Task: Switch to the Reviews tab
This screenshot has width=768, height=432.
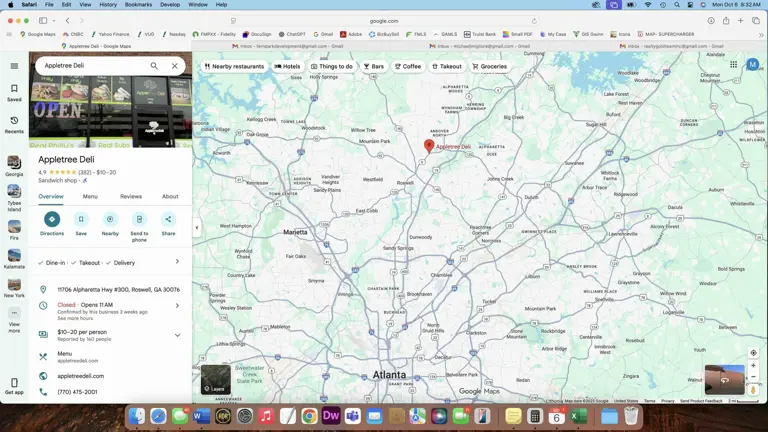Action: 131,196
